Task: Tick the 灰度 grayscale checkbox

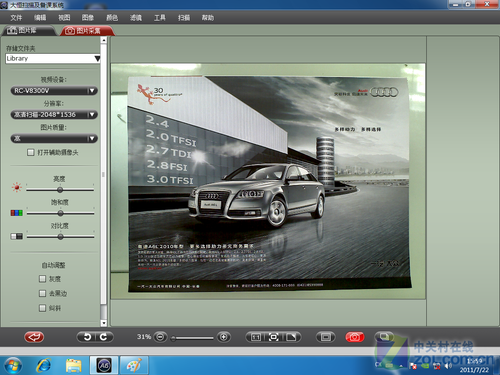Action: pyautogui.click(x=42, y=279)
